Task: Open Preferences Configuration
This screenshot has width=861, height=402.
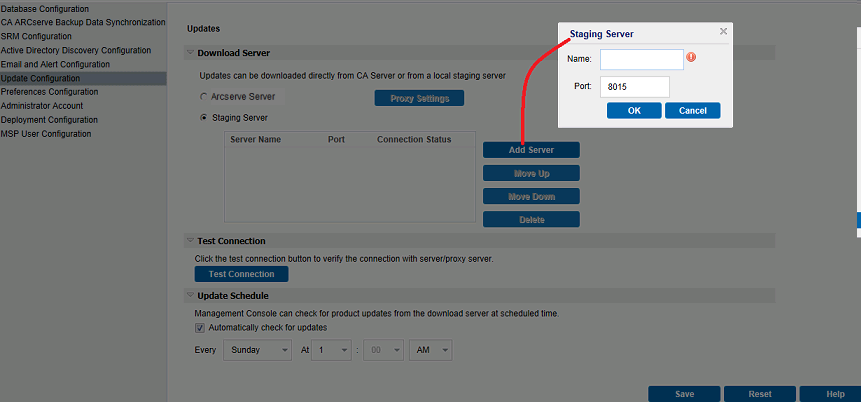Action: click(49, 92)
